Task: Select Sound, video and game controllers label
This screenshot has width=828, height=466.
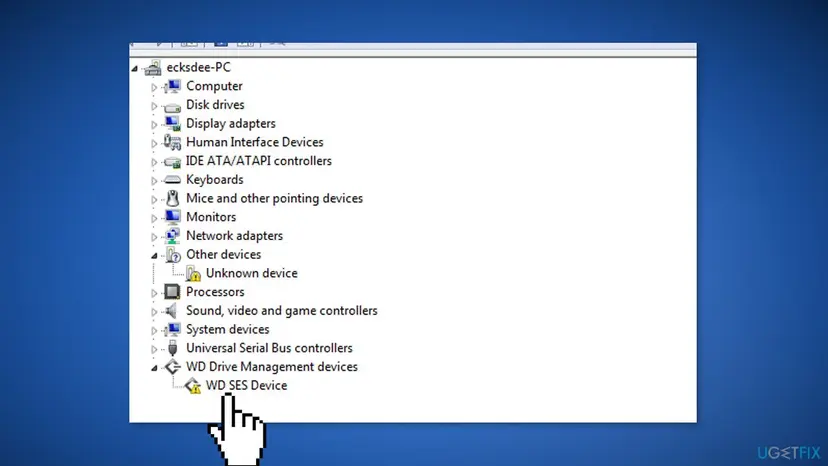Action: tap(281, 311)
